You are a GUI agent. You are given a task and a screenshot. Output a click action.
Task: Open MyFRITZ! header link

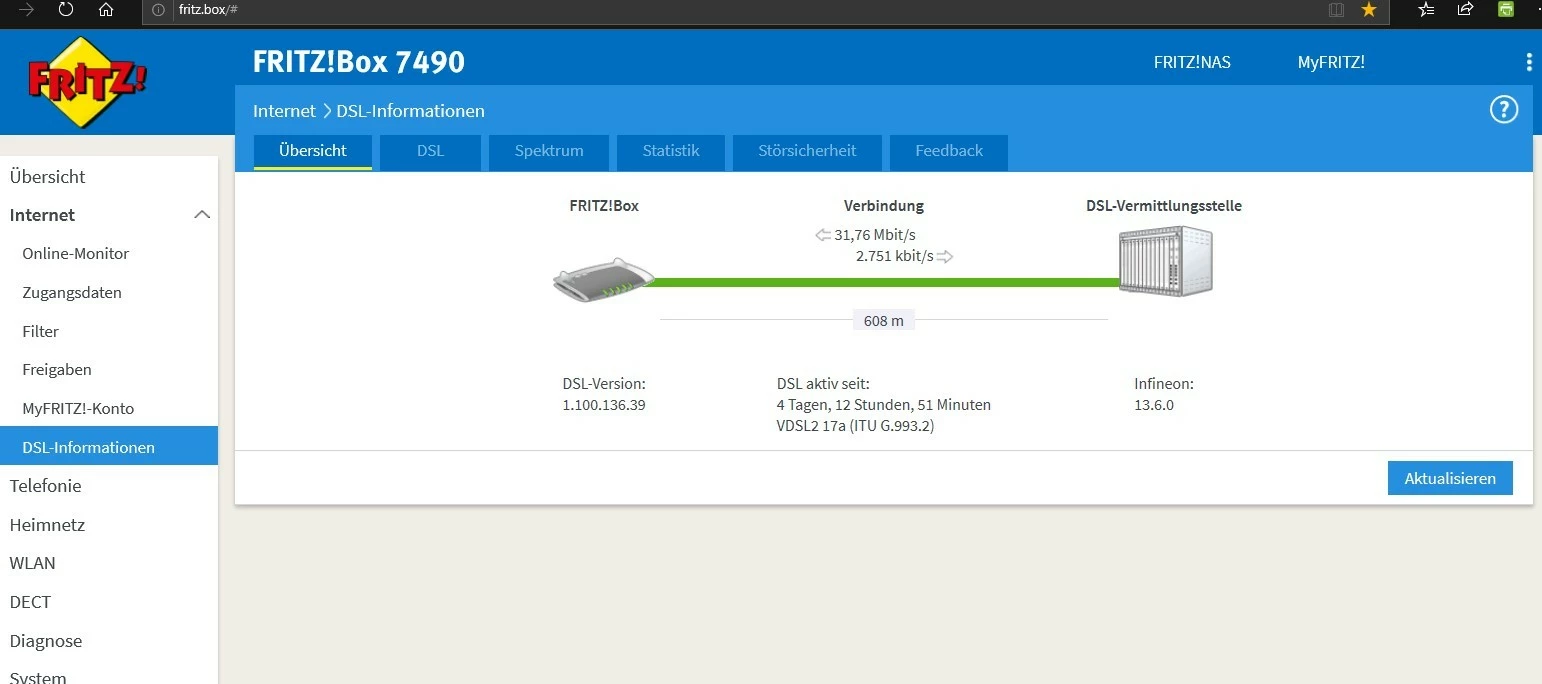click(1331, 62)
